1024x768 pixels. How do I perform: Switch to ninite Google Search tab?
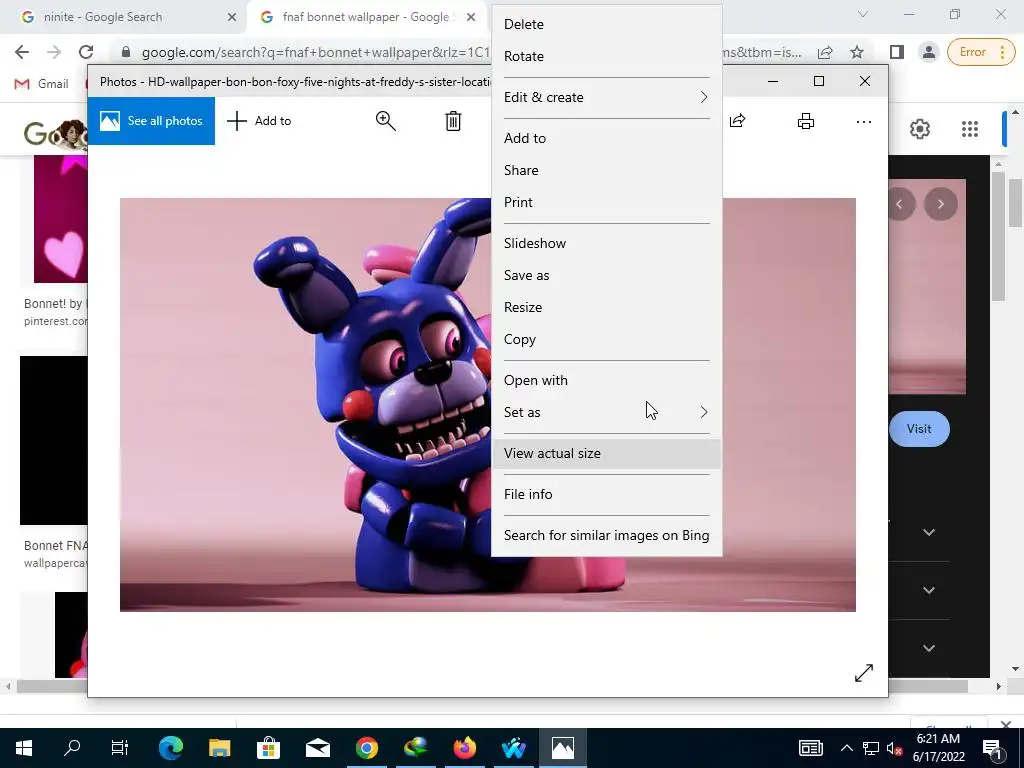coord(123,17)
